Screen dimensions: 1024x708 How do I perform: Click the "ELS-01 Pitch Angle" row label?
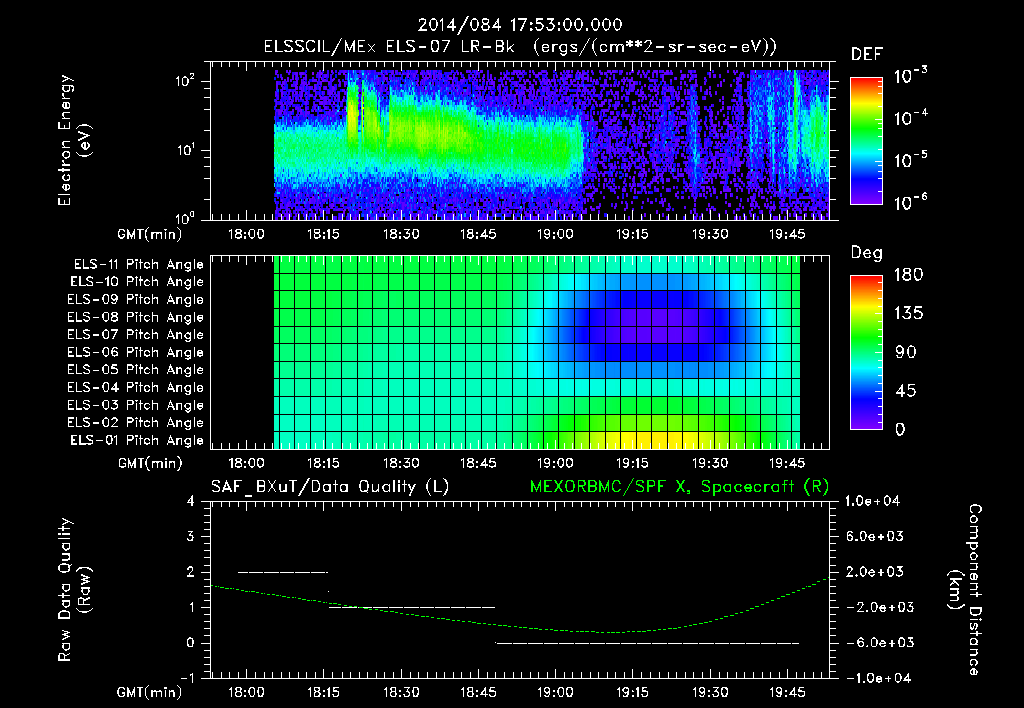tap(137, 440)
